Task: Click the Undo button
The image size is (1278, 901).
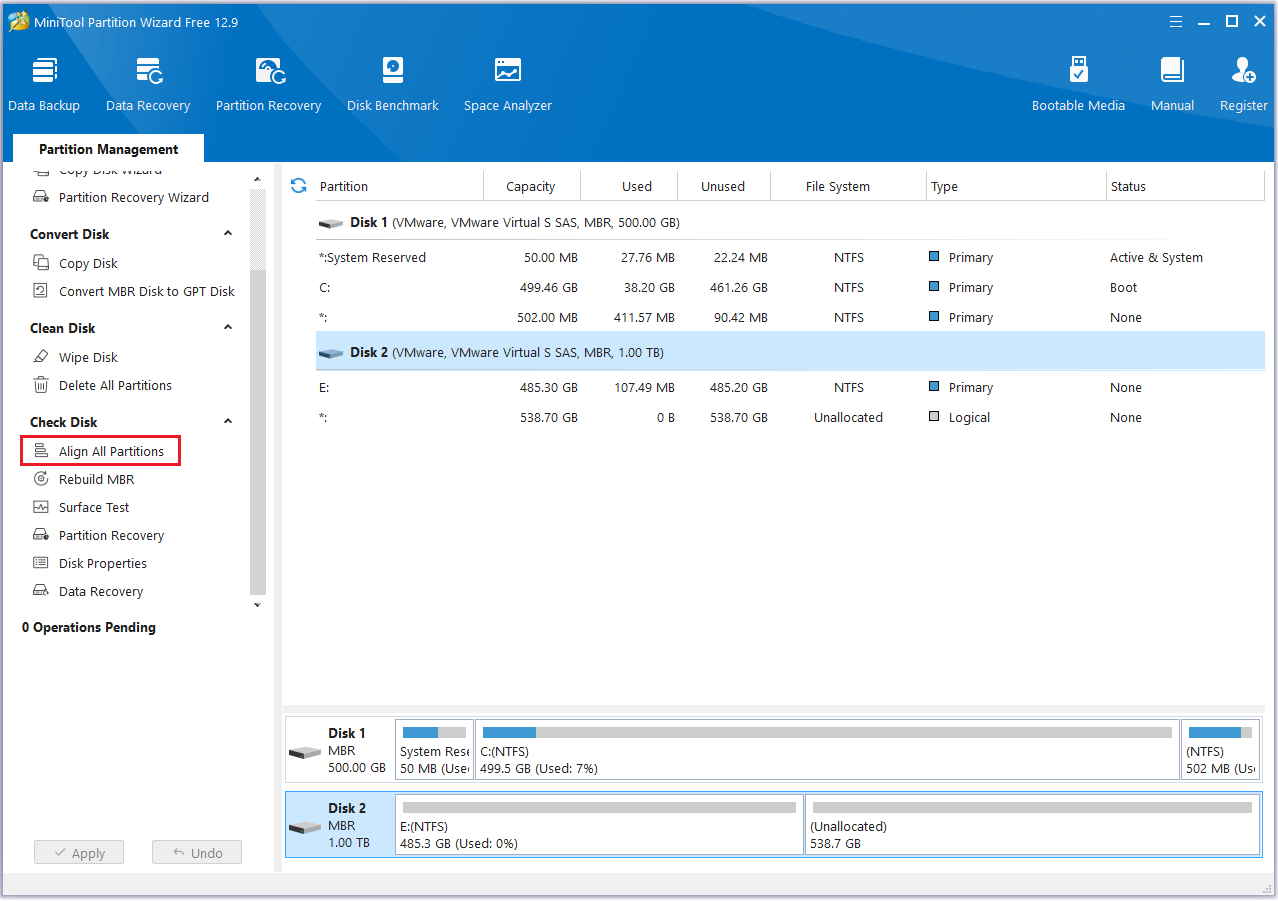Action: click(x=197, y=853)
